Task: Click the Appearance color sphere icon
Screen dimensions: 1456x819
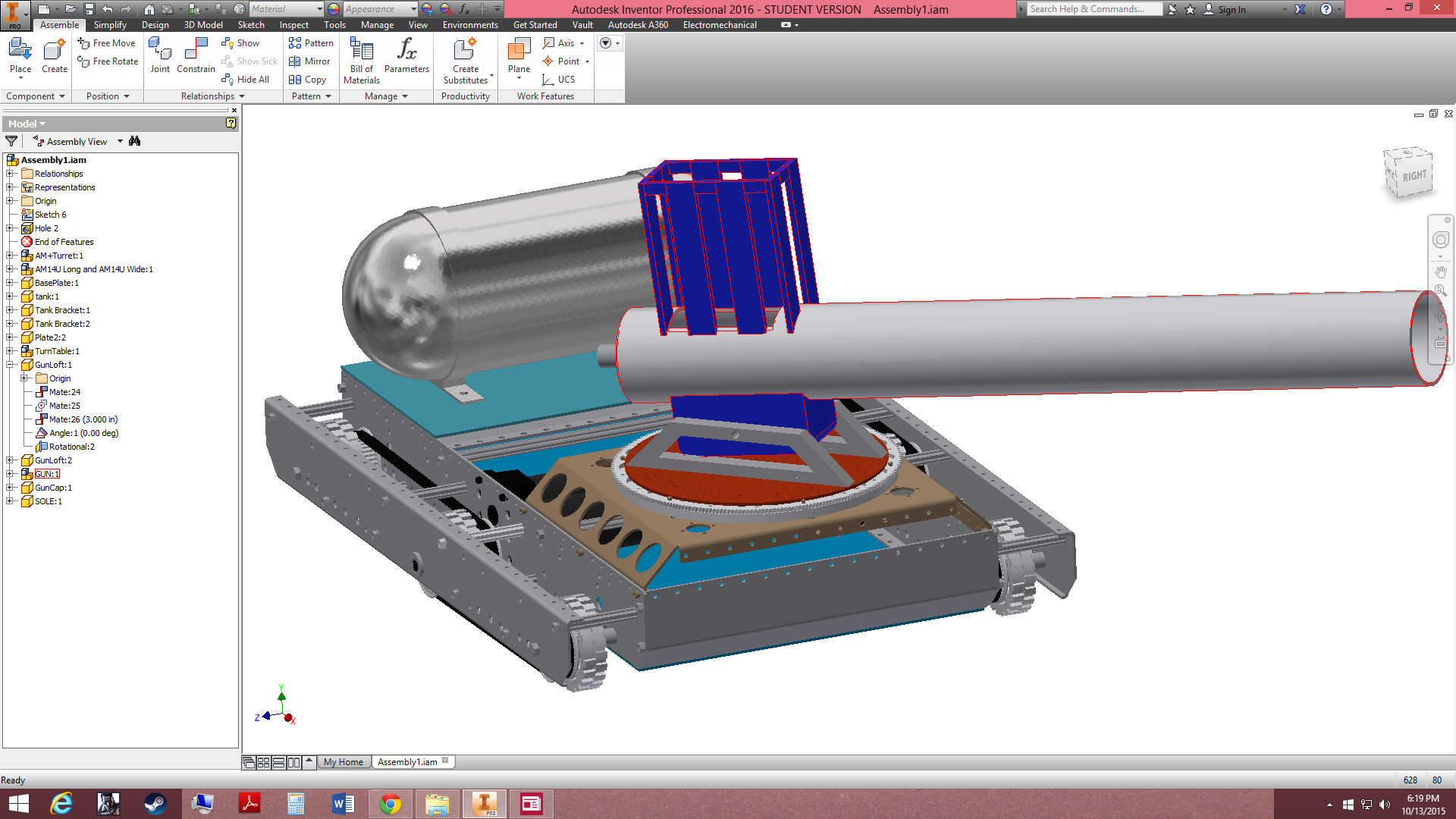Action: (334, 9)
